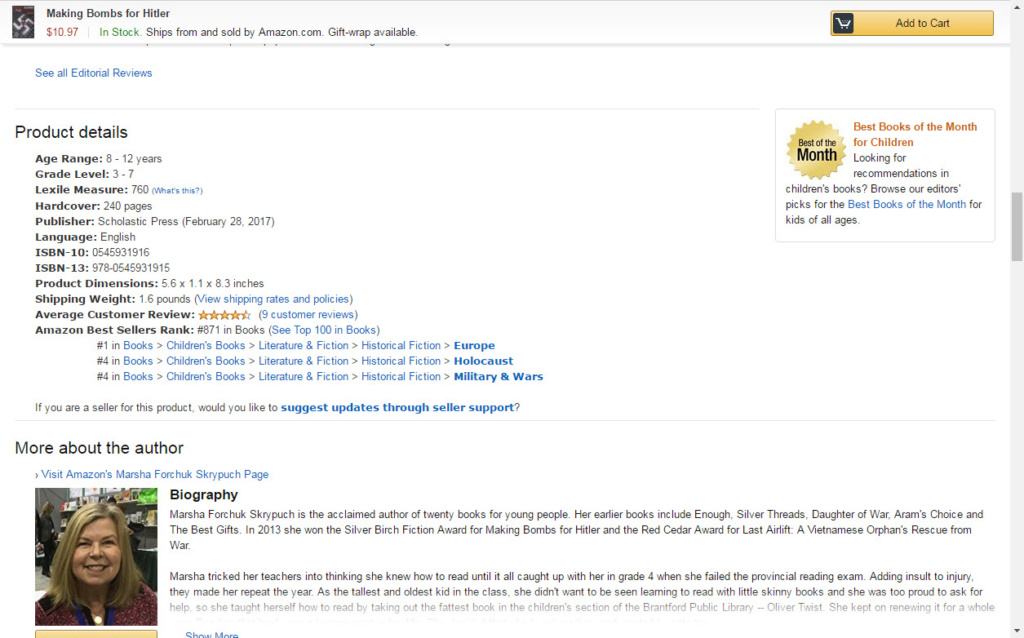
Task: See Top 100 in Books
Action: 325,330
